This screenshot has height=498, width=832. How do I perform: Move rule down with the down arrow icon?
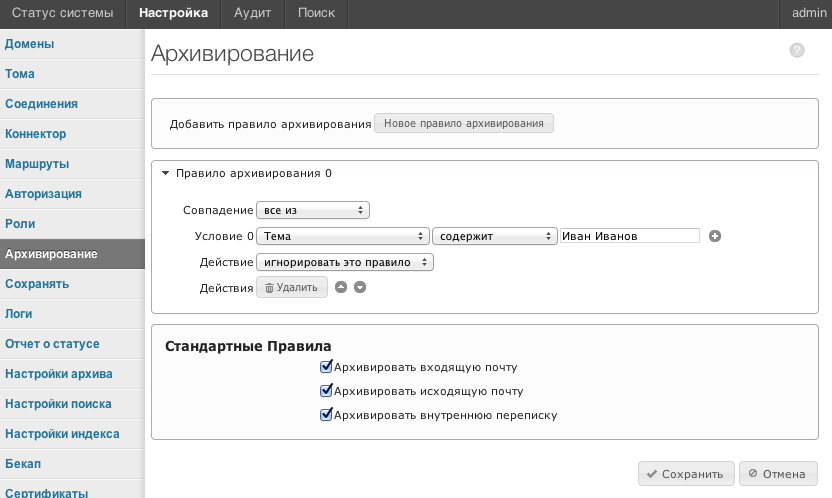click(x=360, y=287)
